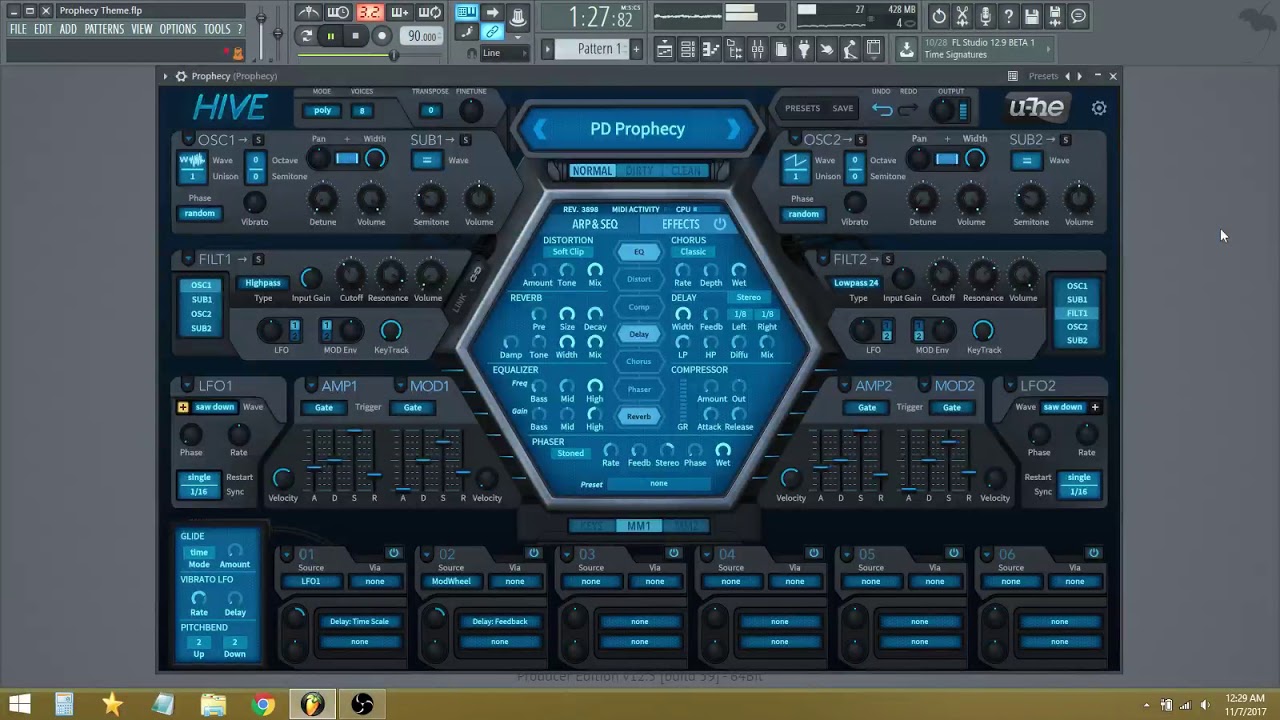This screenshot has width=1280, height=720.
Task: Toggle EFFECTS power button
Action: point(720,224)
